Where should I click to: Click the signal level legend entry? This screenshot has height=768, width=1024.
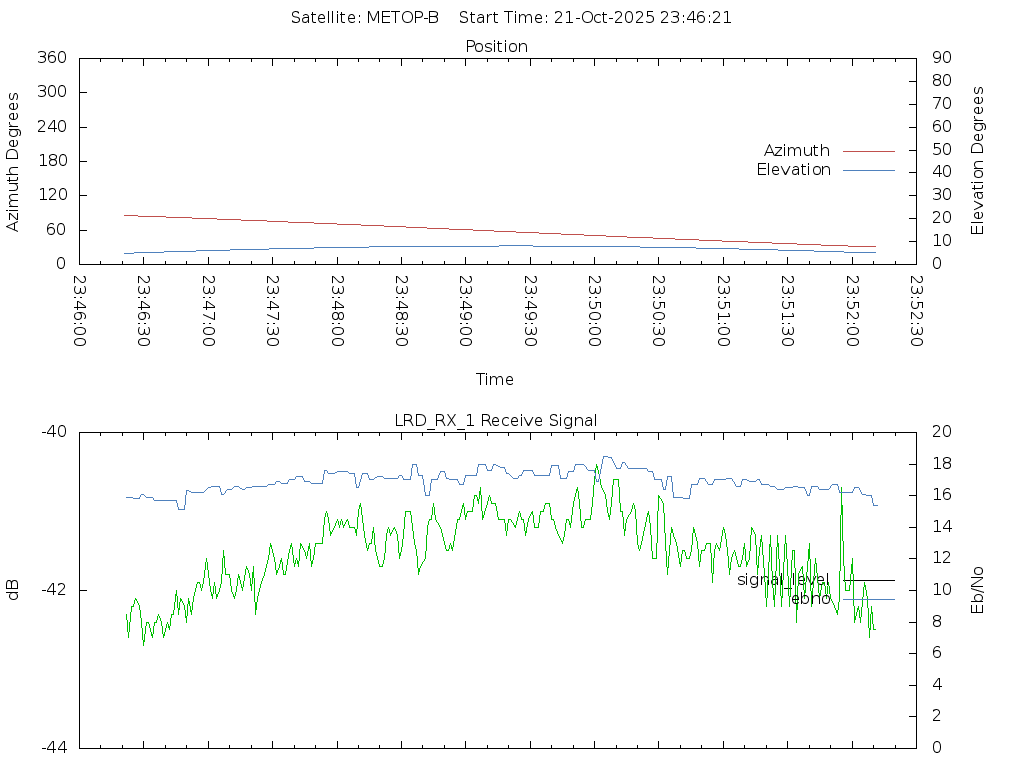pos(783,580)
